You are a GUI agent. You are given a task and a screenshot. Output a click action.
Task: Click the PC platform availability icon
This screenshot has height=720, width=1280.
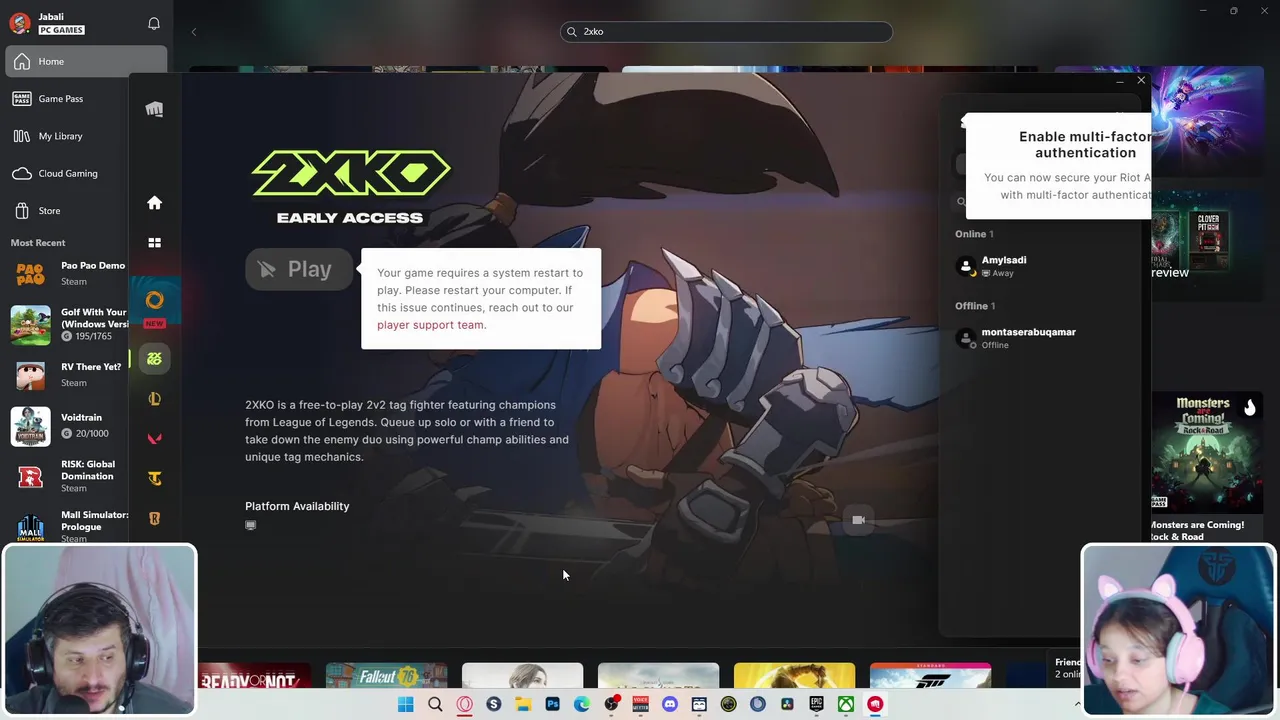(x=250, y=525)
